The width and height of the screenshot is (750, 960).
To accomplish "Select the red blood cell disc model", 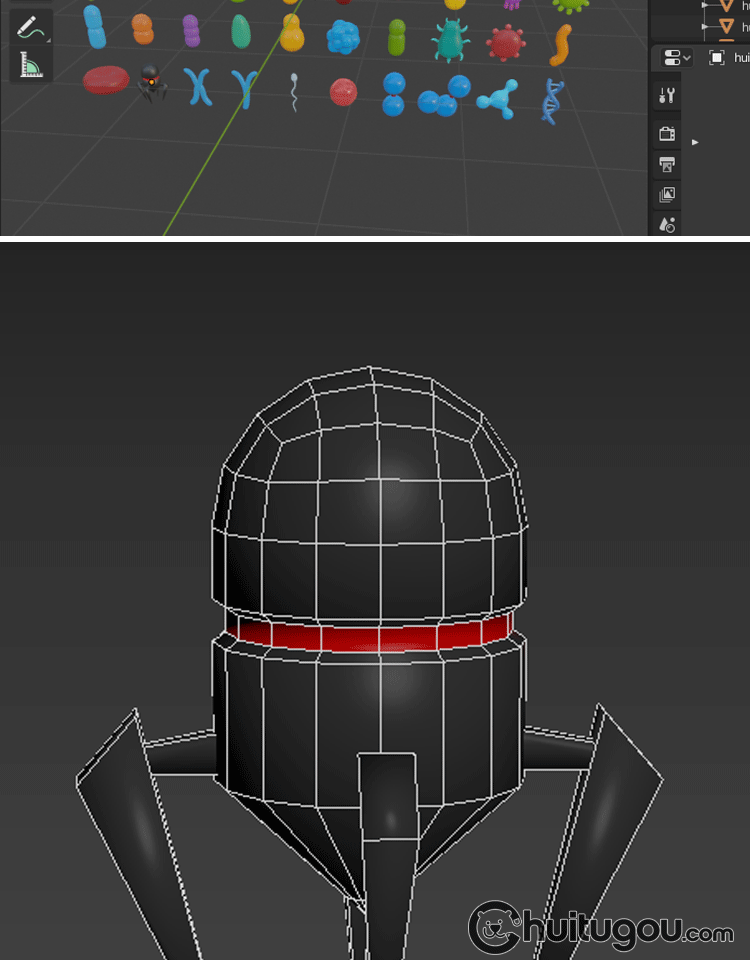I will 106,80.
